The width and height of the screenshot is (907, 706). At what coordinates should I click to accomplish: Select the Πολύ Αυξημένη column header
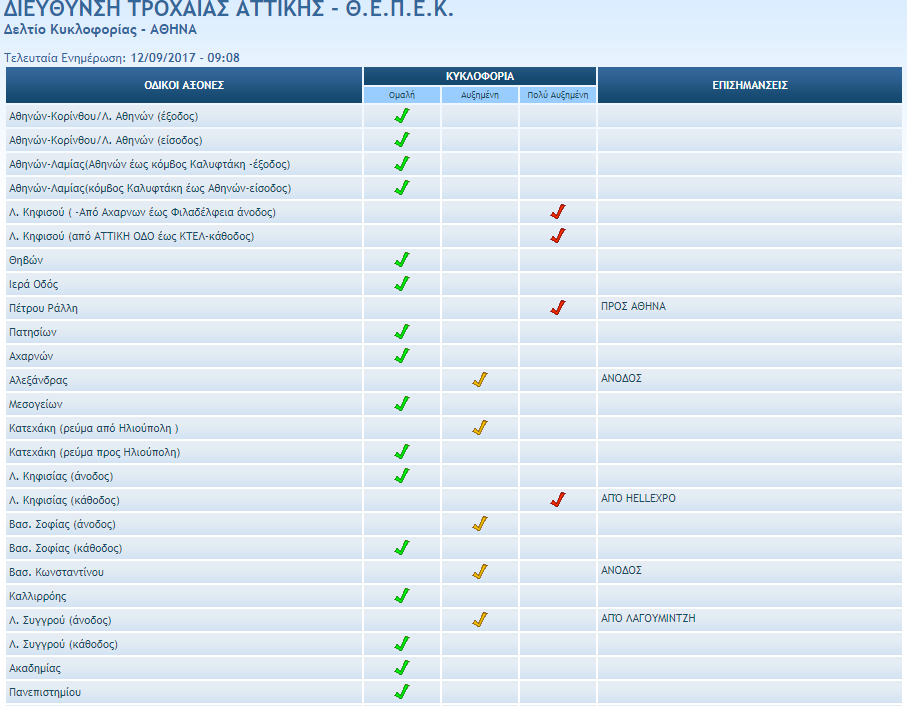pyautogui.click(x=558, y=95)
